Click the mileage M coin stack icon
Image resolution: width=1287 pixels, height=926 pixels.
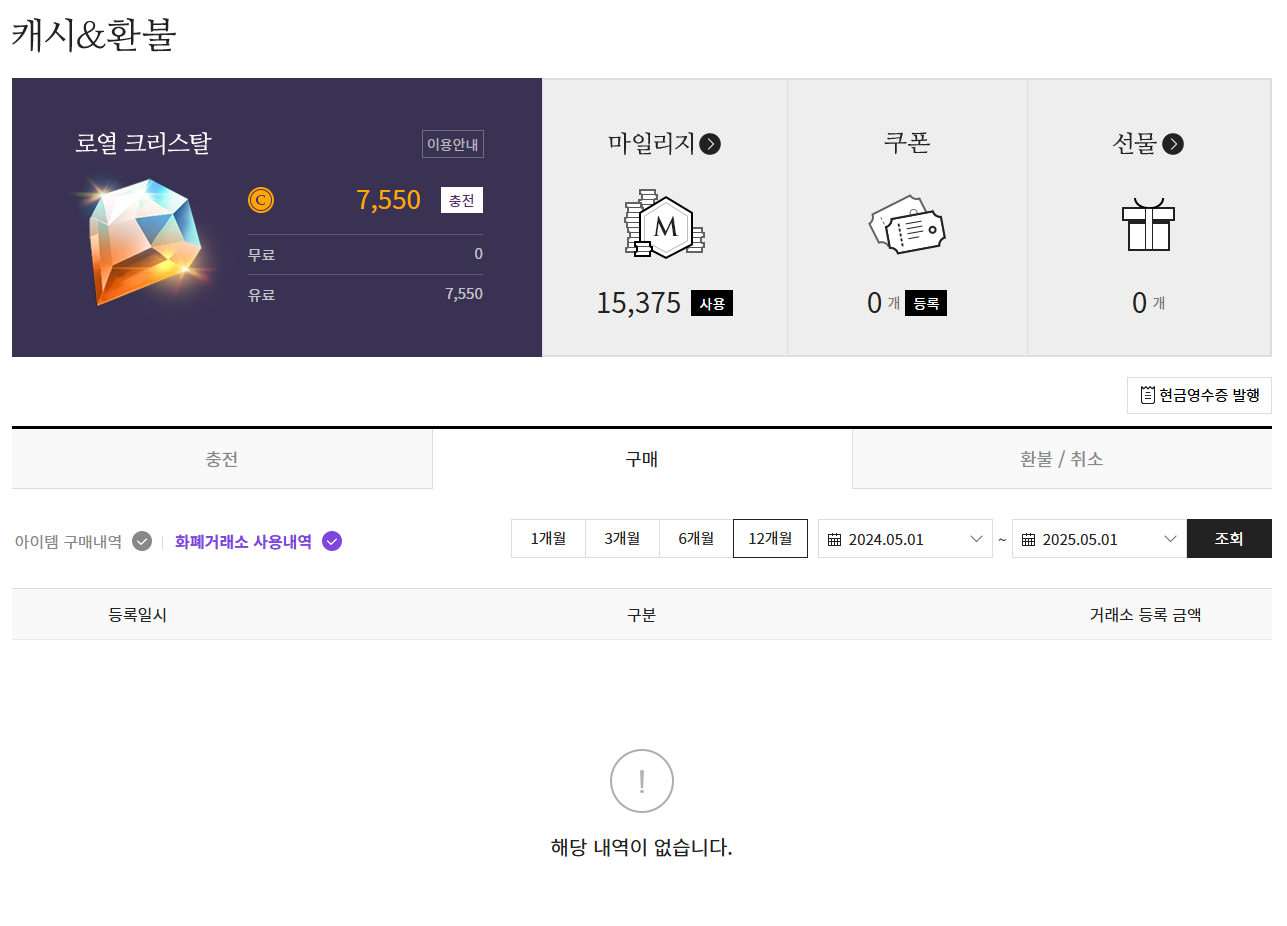[664, 224]
